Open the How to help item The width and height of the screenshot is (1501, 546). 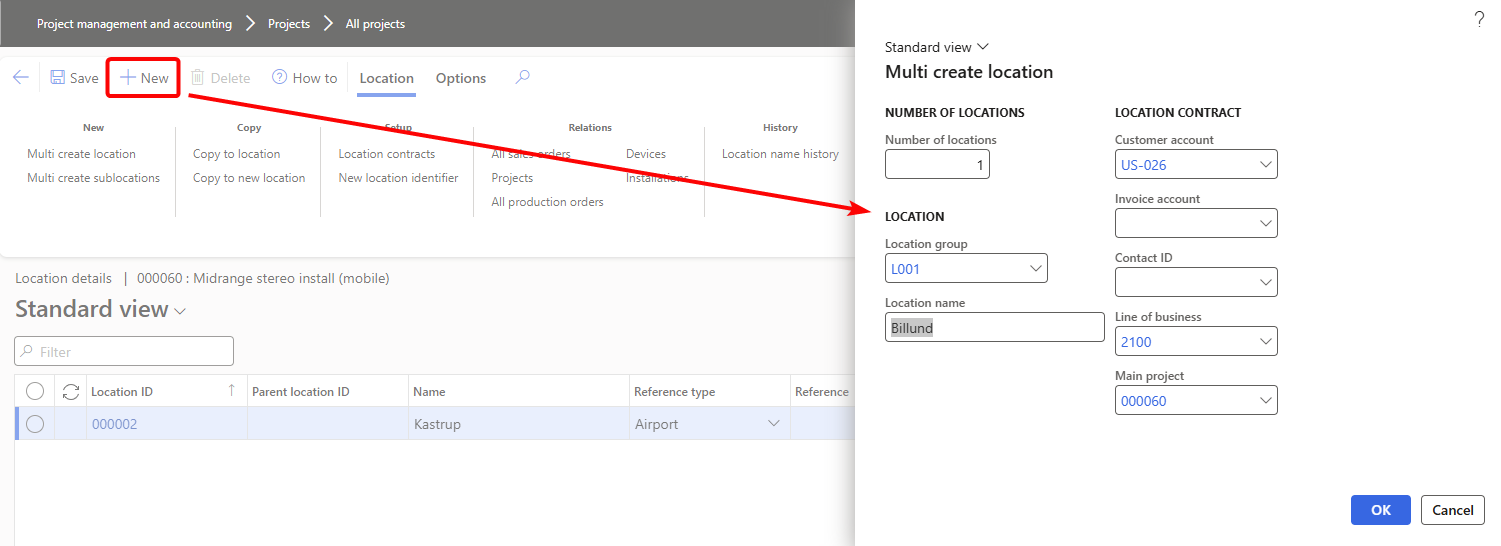click(x=305, y=78)
